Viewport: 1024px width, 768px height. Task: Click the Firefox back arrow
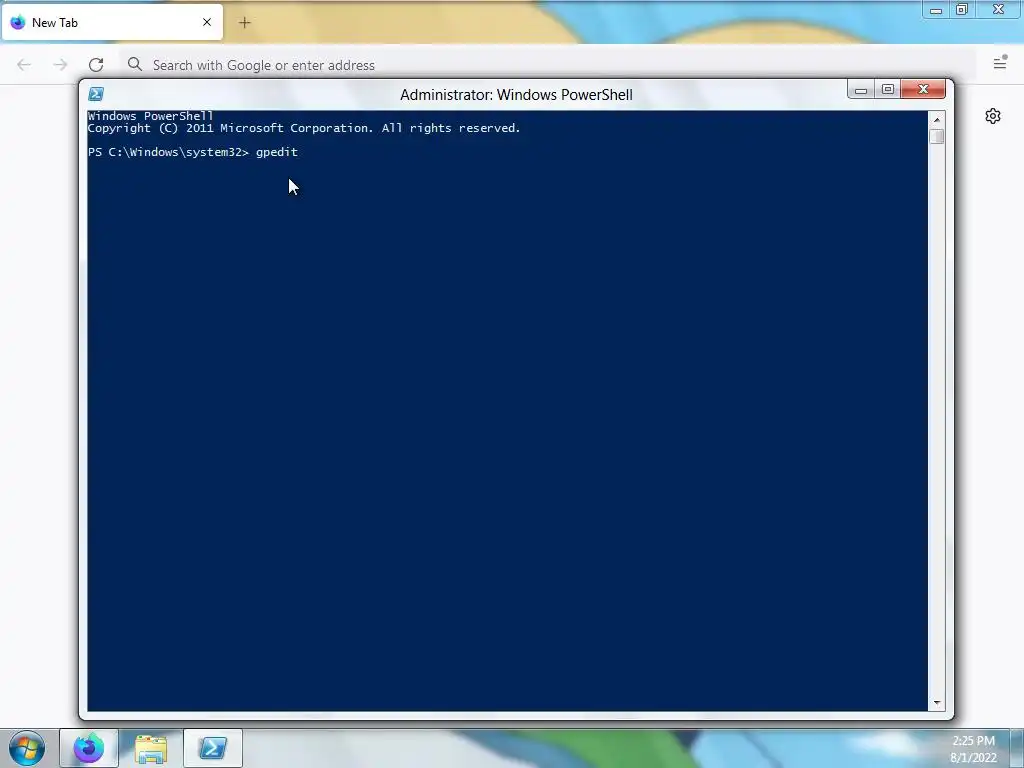pyautogui.click(x=24, y=65)
